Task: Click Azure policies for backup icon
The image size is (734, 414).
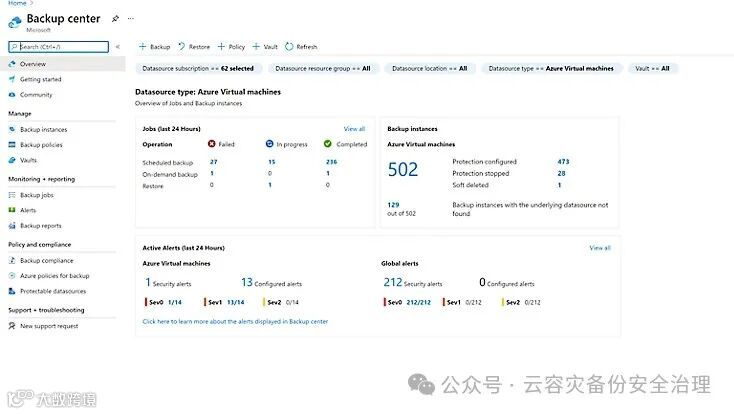Action: pos(12,276)
